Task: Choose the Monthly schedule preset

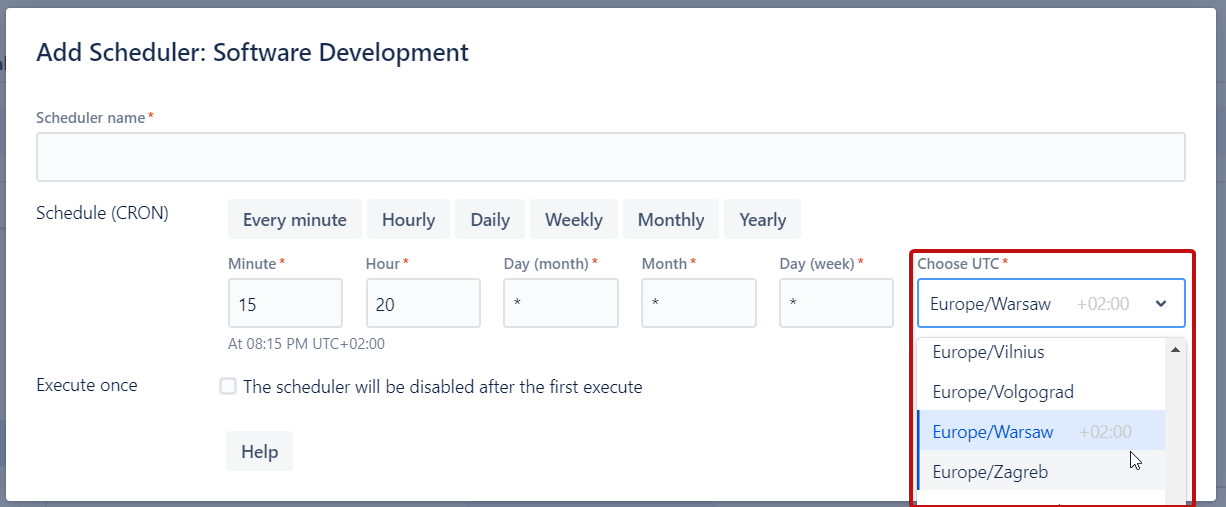Action: [670, 220]
